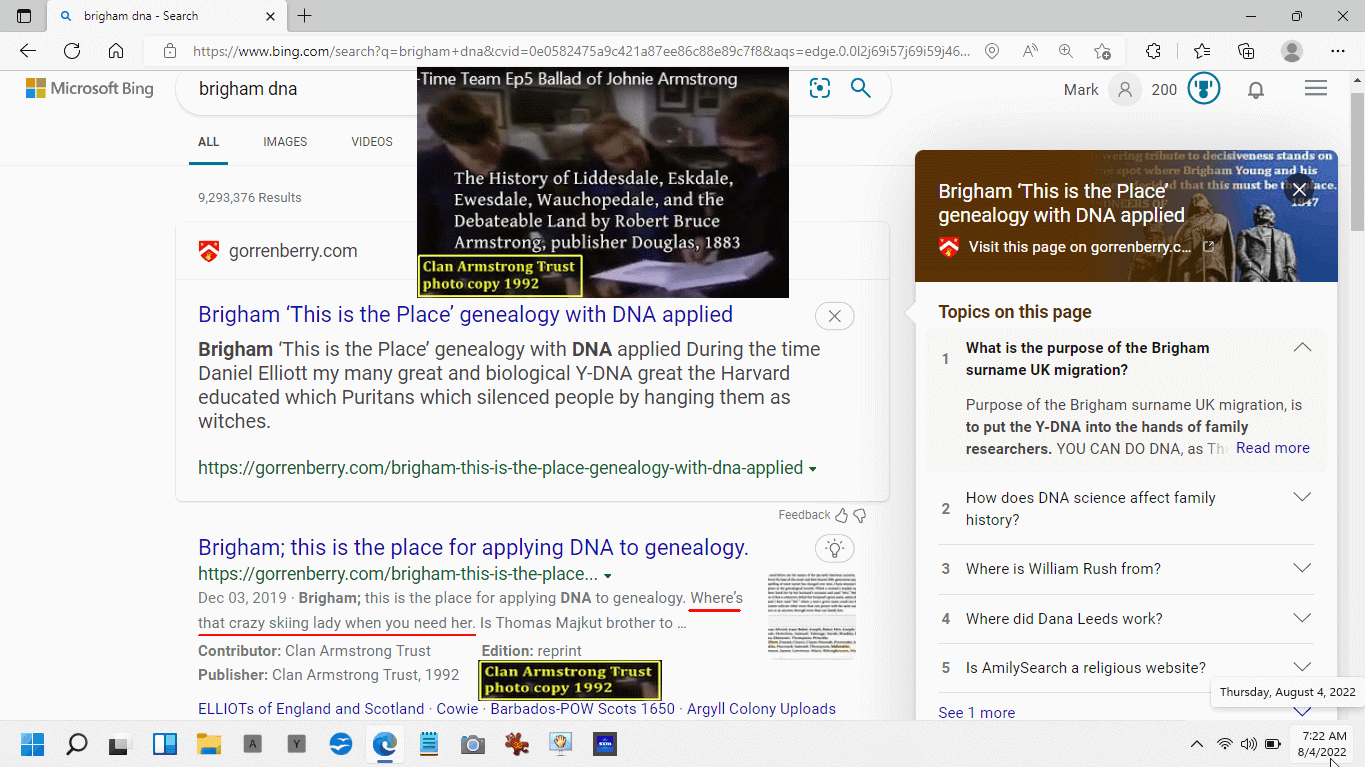Close the page insights panel

tap(1299, 190)
